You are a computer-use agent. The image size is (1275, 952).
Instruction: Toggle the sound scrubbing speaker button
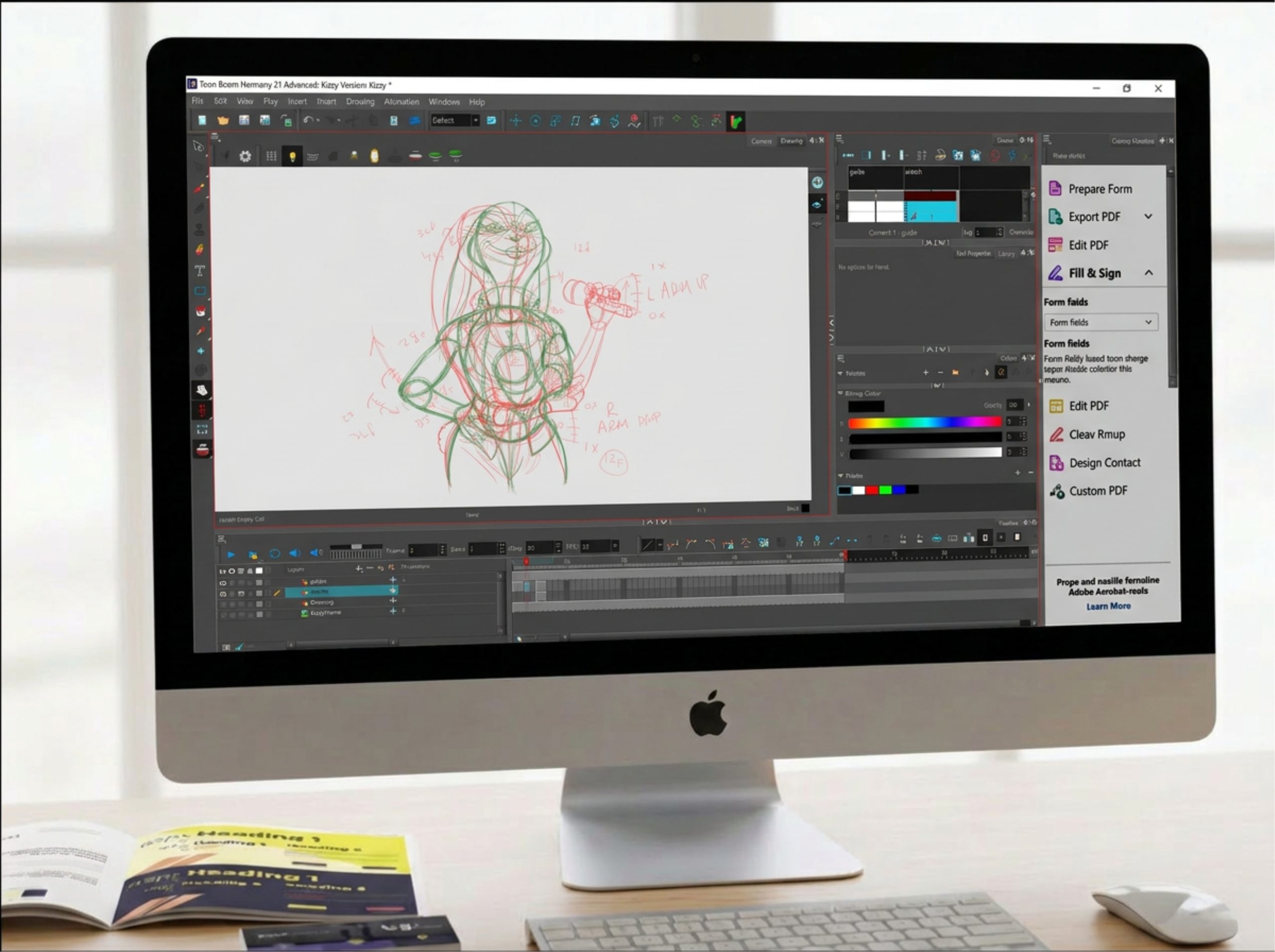[x=316, y=553]
